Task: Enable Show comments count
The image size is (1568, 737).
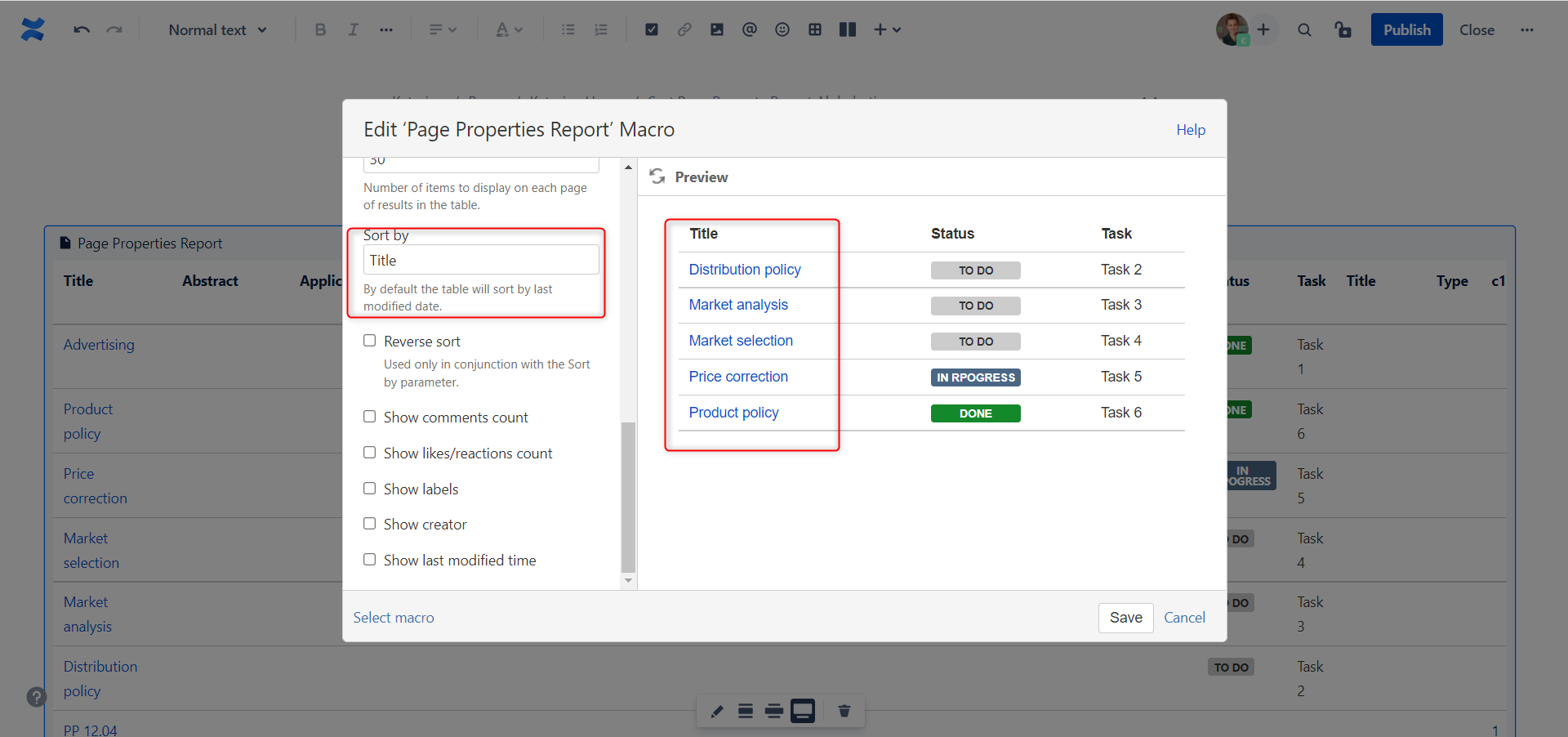Action: coord(369,417)
